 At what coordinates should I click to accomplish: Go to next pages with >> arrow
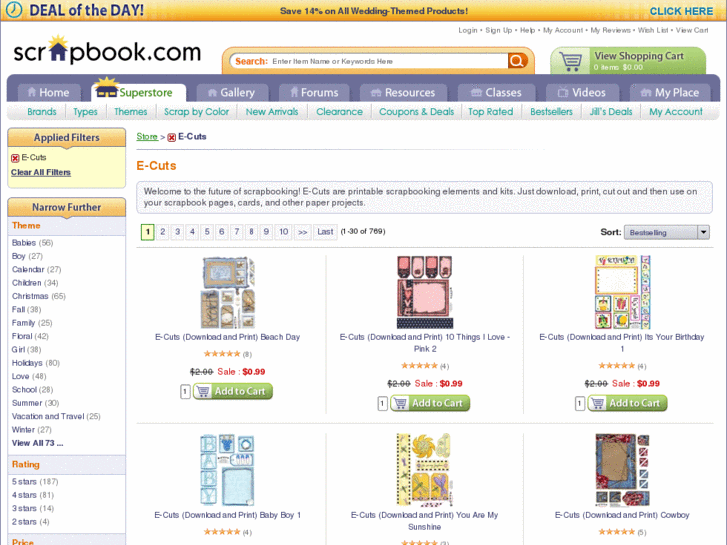(302, 232)
